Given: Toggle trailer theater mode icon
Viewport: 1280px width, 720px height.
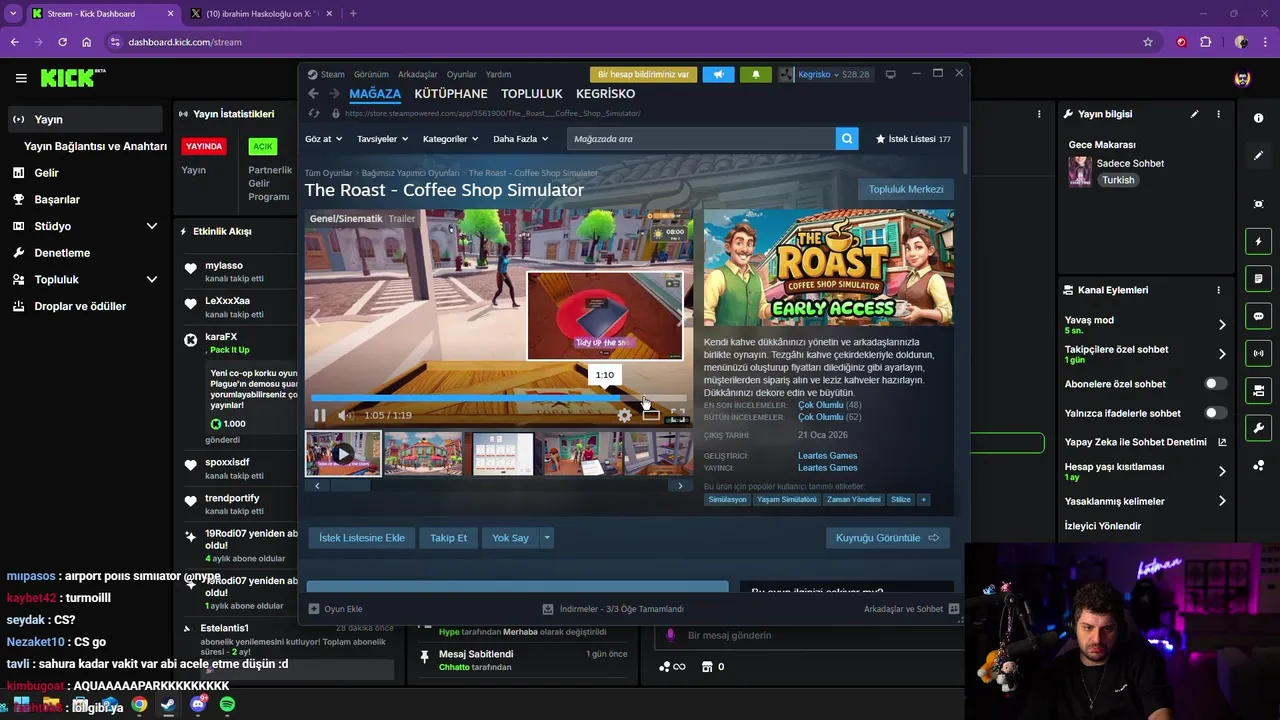Looking at the screenshot, I should [x=651, y=415].
